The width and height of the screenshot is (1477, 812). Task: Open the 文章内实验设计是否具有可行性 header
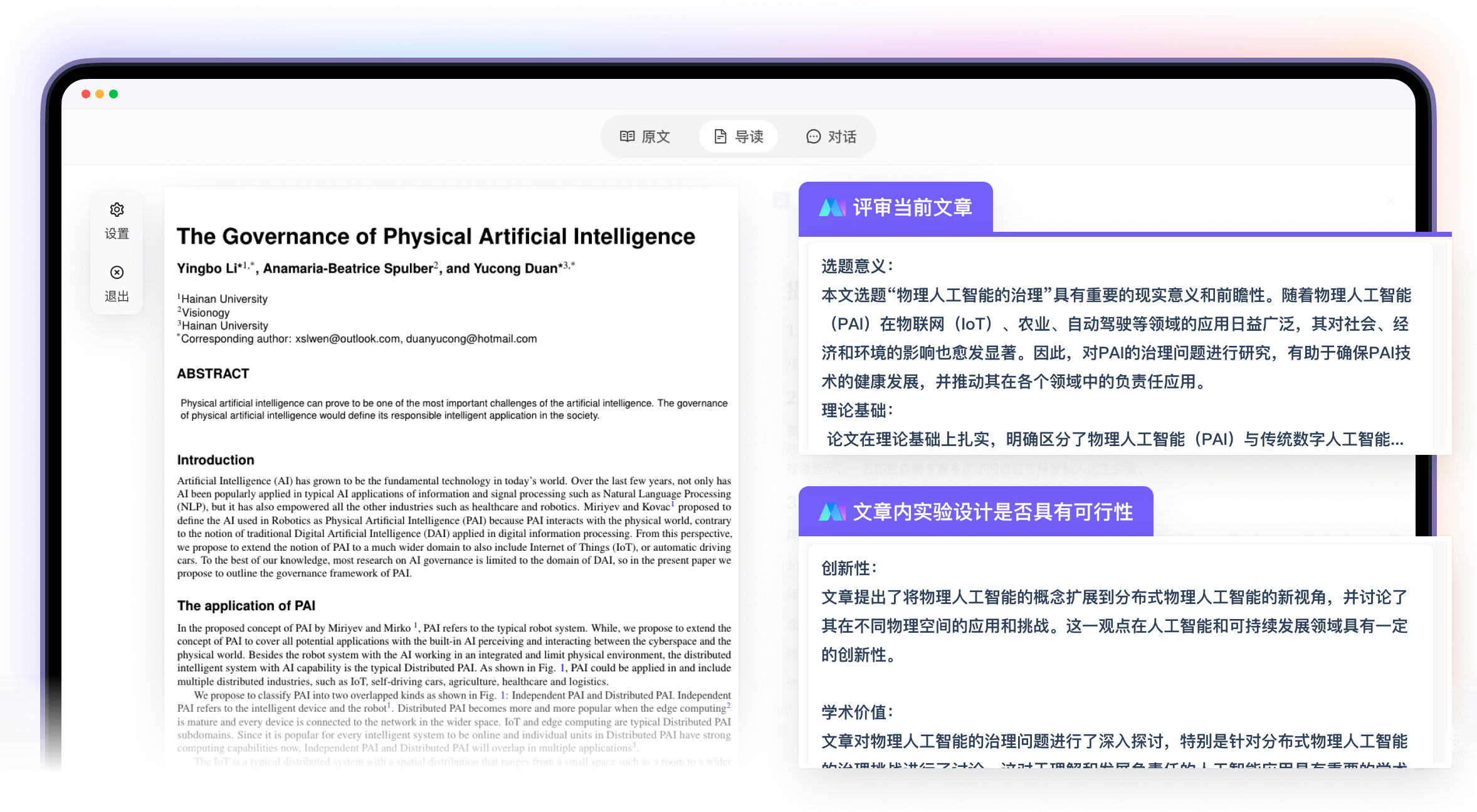pyautogui.click(x=992, y=512)
